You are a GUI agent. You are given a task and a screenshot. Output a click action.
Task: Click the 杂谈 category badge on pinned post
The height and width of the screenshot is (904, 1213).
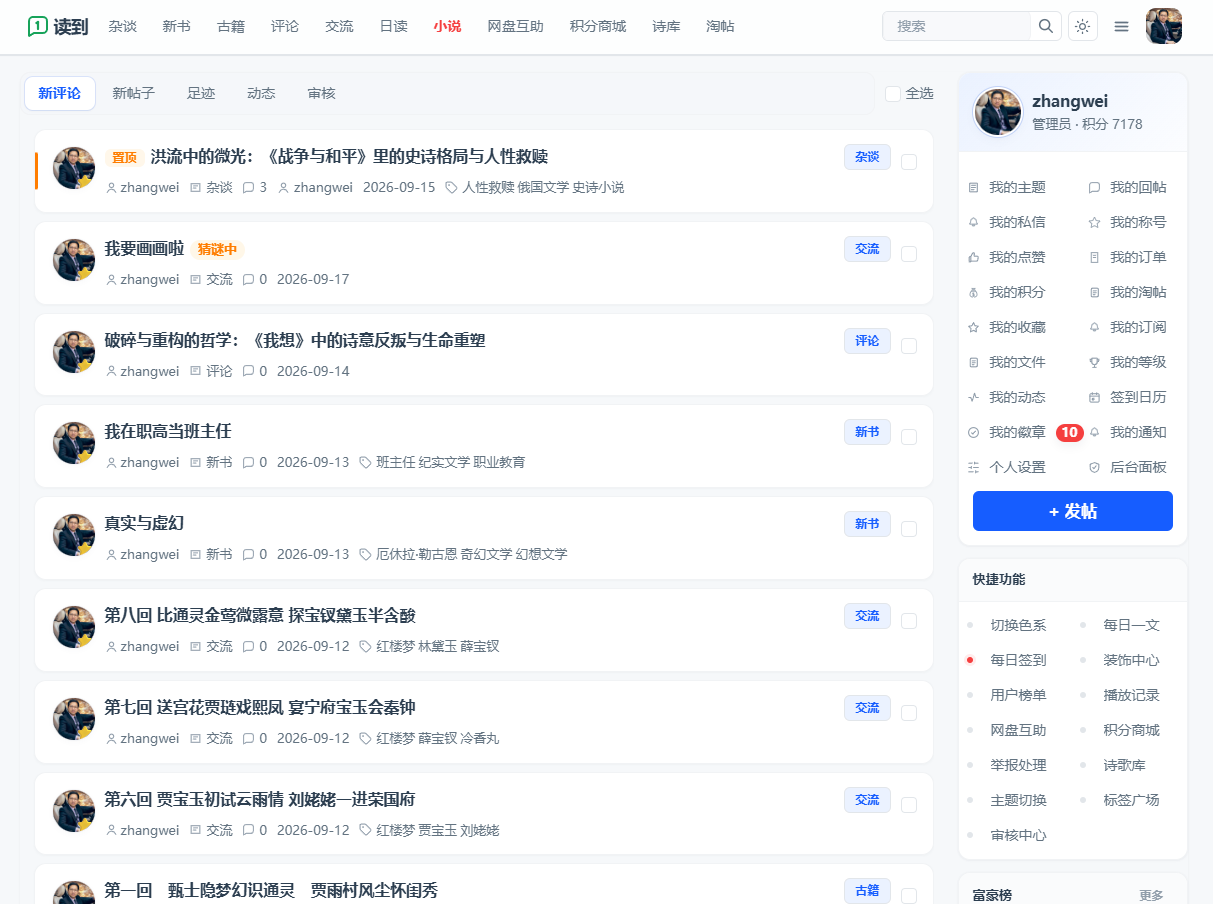tap(867, 157)
